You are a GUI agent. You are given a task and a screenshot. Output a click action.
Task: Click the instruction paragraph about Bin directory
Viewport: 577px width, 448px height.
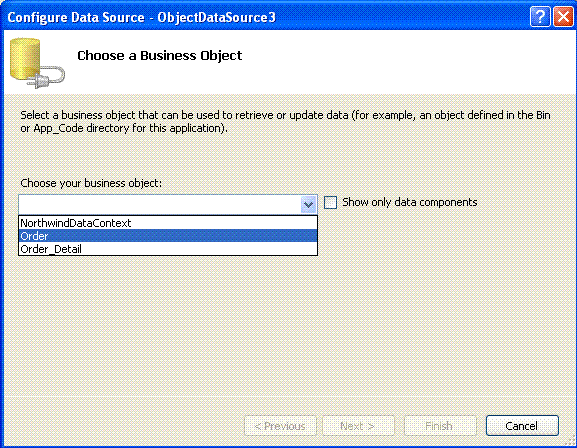click(285, 121)
